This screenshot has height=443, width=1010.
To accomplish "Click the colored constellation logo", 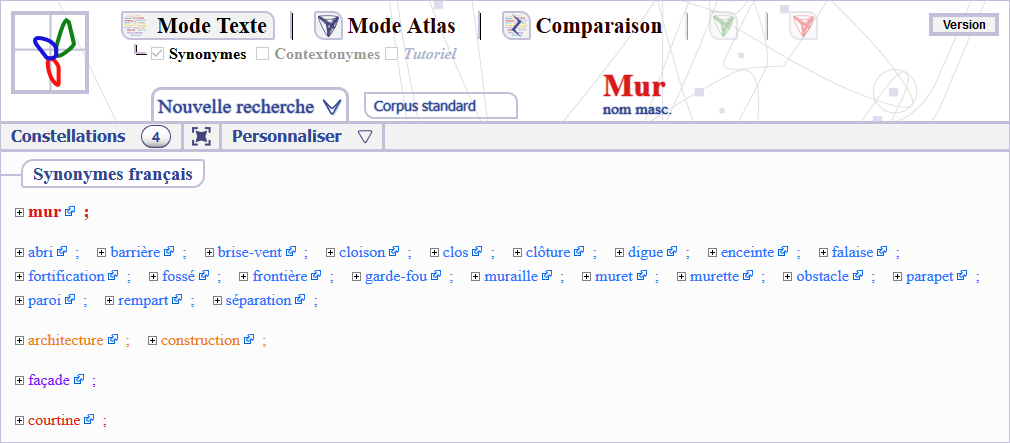I will (53, 51).
